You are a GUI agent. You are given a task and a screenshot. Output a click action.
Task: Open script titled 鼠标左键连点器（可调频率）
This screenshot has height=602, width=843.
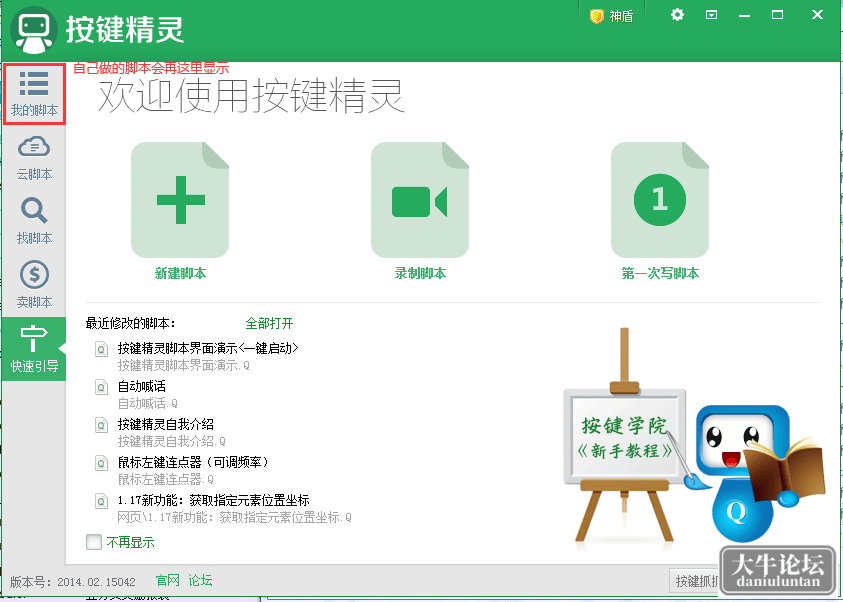pyautogui.click(x=193, y=462)
